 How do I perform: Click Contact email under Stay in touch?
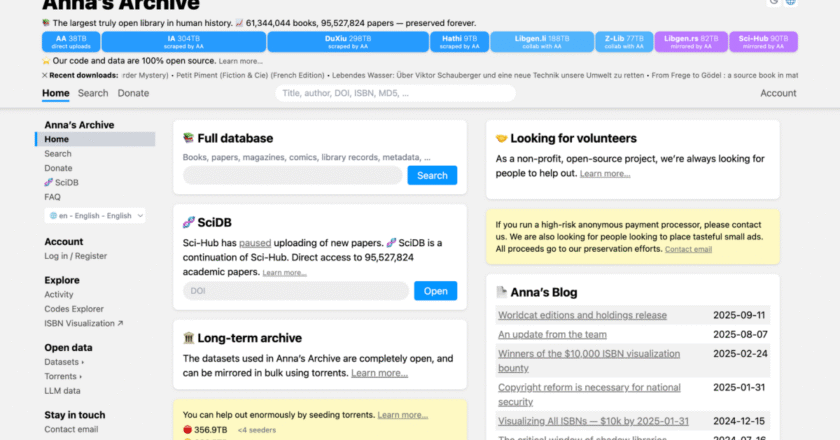71,430
